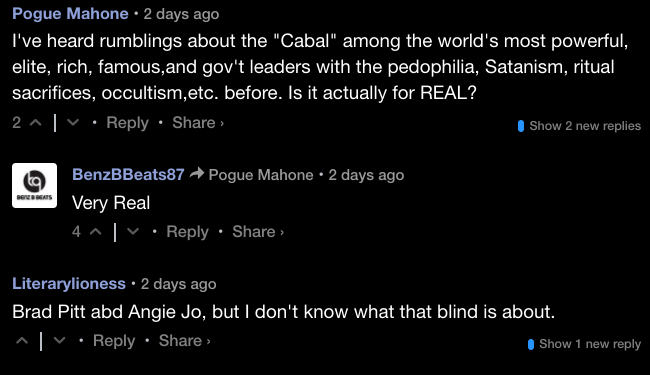
Task: Open Pogue Mahone's profile from comment header
Action: point(70,14)
